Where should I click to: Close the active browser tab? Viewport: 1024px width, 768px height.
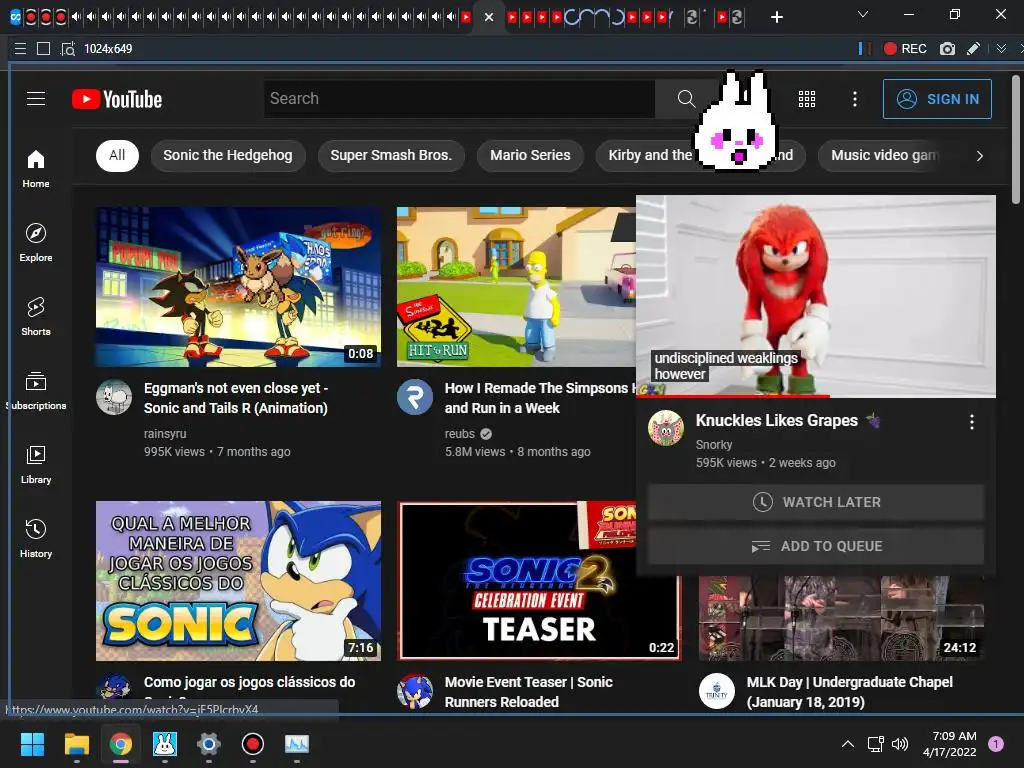pyautogui.click(x=488, y=18)
